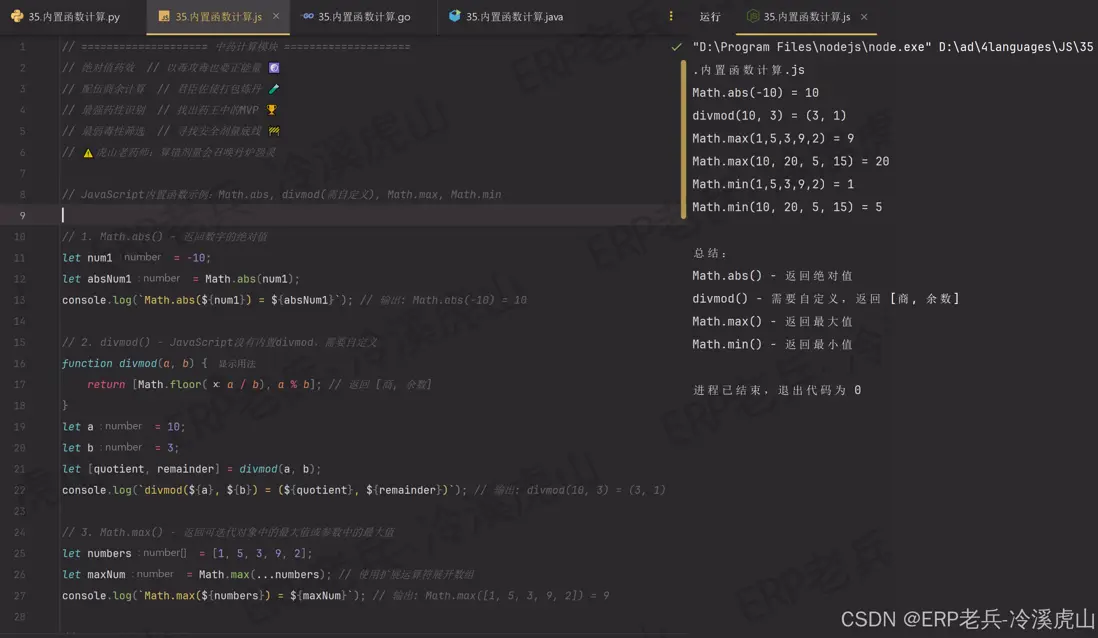Image resolution: width=1098 pixels, height=638 pixels.
Task: Click the code 'let num1 = -10;'
Action: (x=137, y=258)
